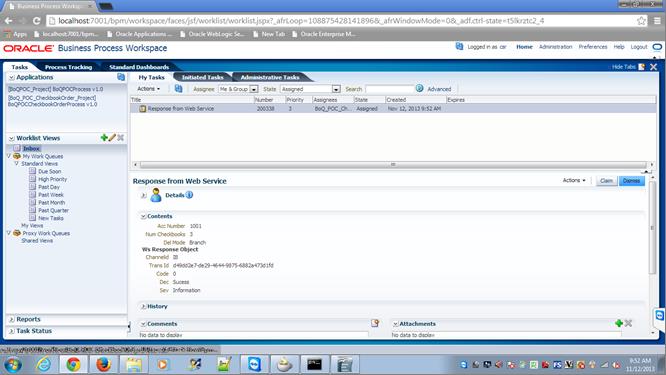Bookmark this page with star icon
Screen dimensions: 666x375
[641, 20]
